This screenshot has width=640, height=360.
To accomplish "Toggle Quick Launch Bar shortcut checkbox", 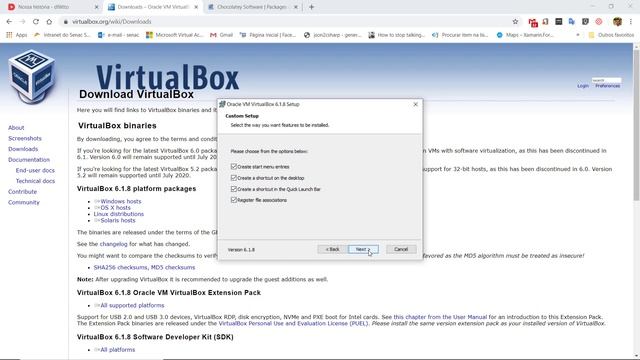I will (x=234, y=189).
